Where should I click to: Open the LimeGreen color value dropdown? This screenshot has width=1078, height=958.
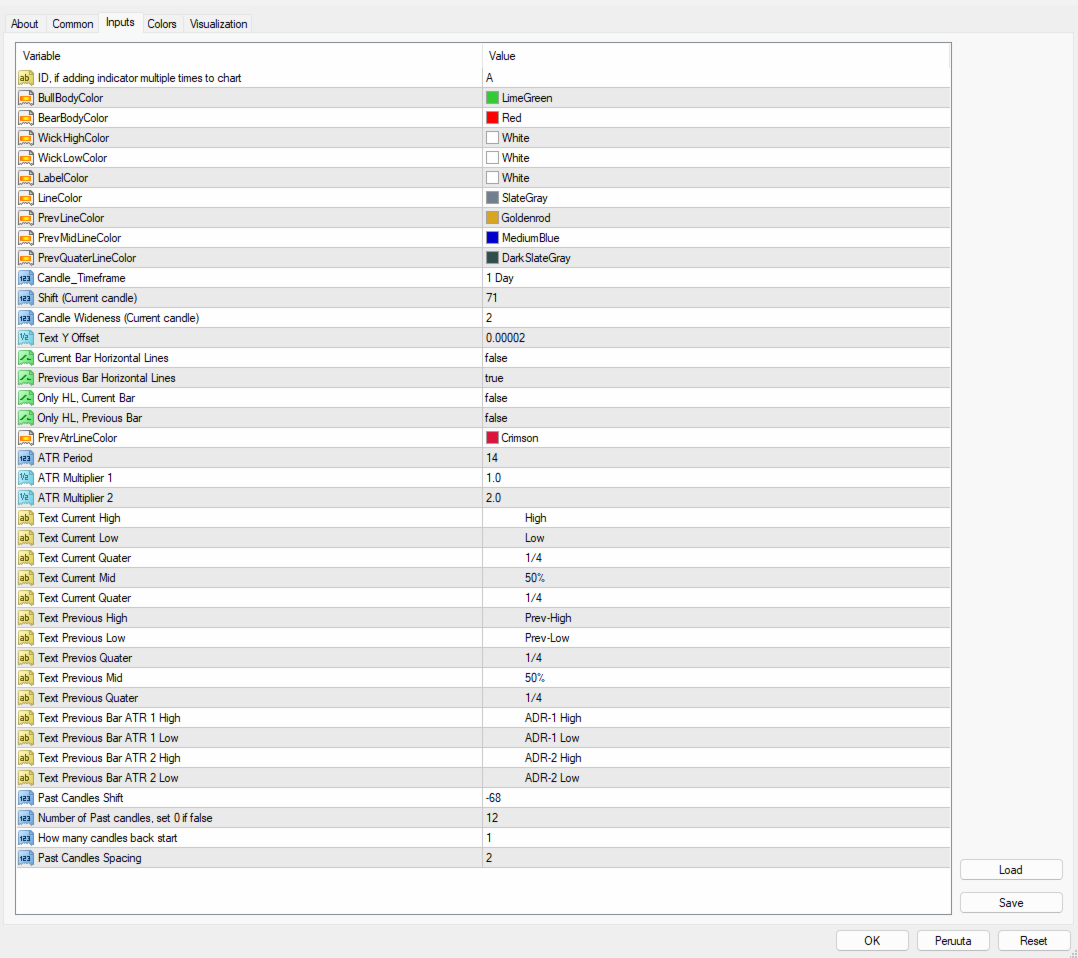tap(716, 98)
